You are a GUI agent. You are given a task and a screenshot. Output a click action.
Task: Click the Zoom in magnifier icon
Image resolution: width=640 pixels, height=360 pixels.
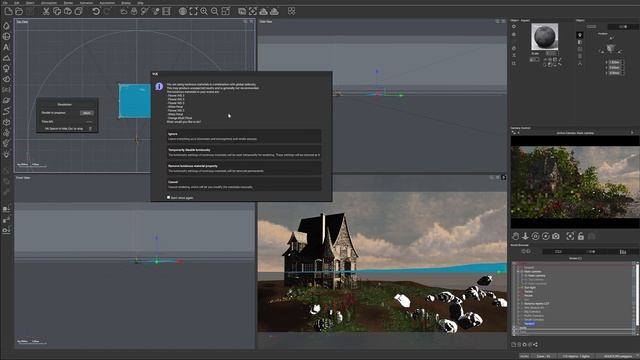[204, 11]
